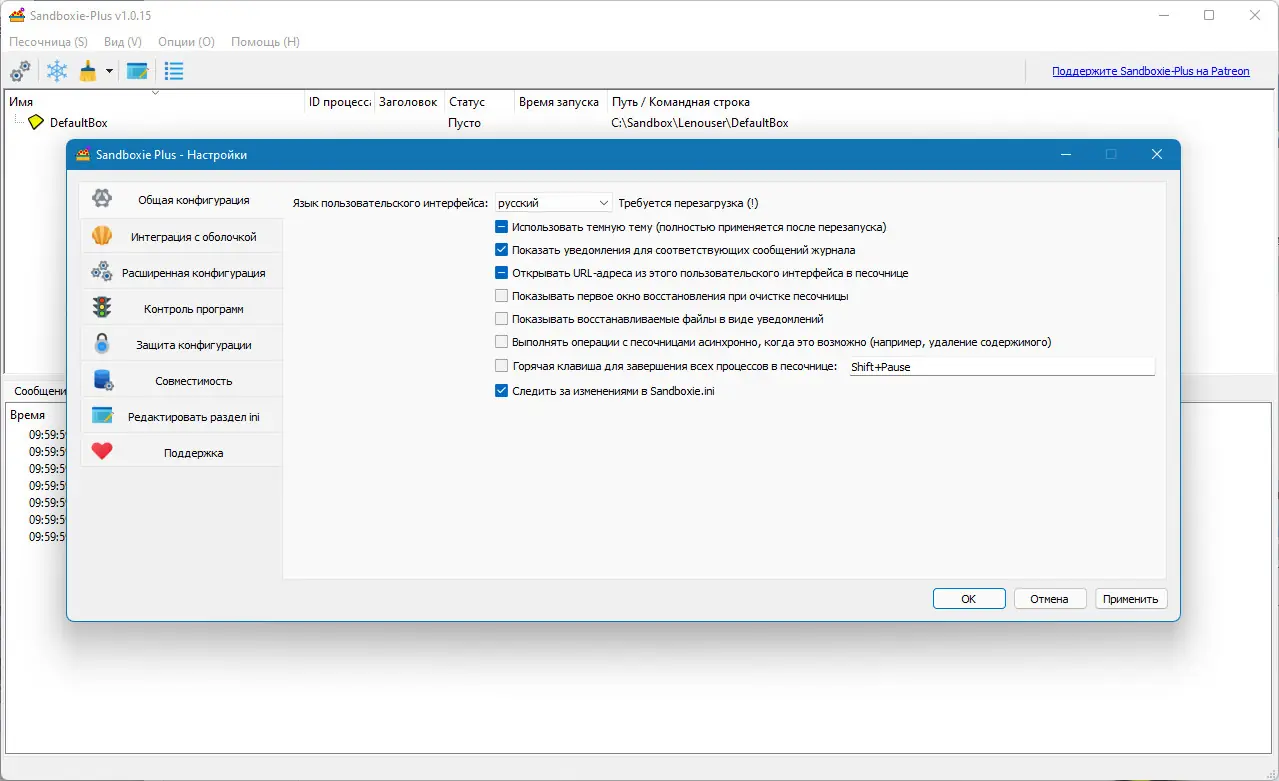Enable Показывать восстанавливаемые файлы в виде уведомлений
Screen dimensions: 1279x781
coord(502,319)
